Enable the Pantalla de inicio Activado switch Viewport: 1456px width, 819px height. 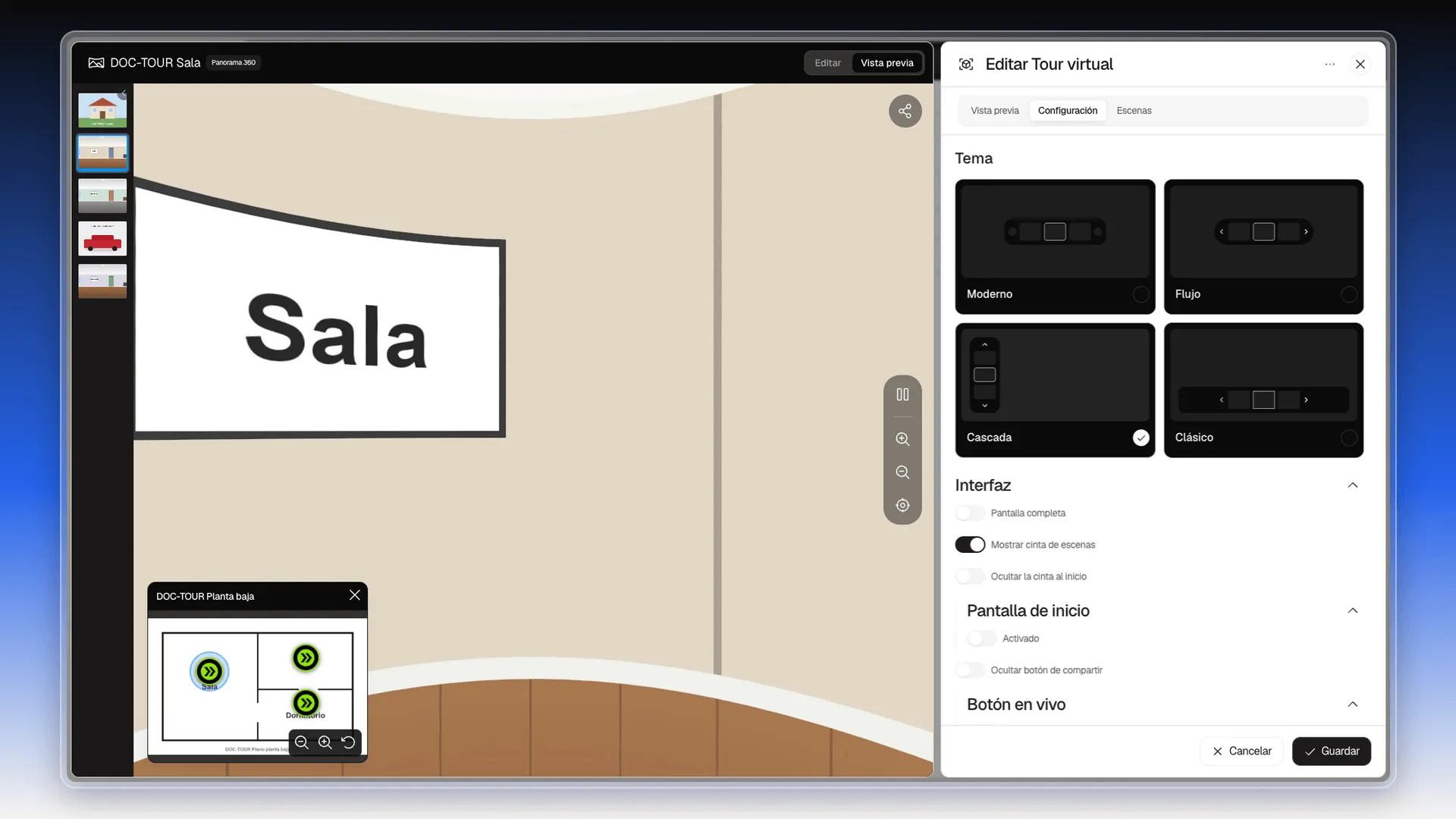(x=981, y=639)
